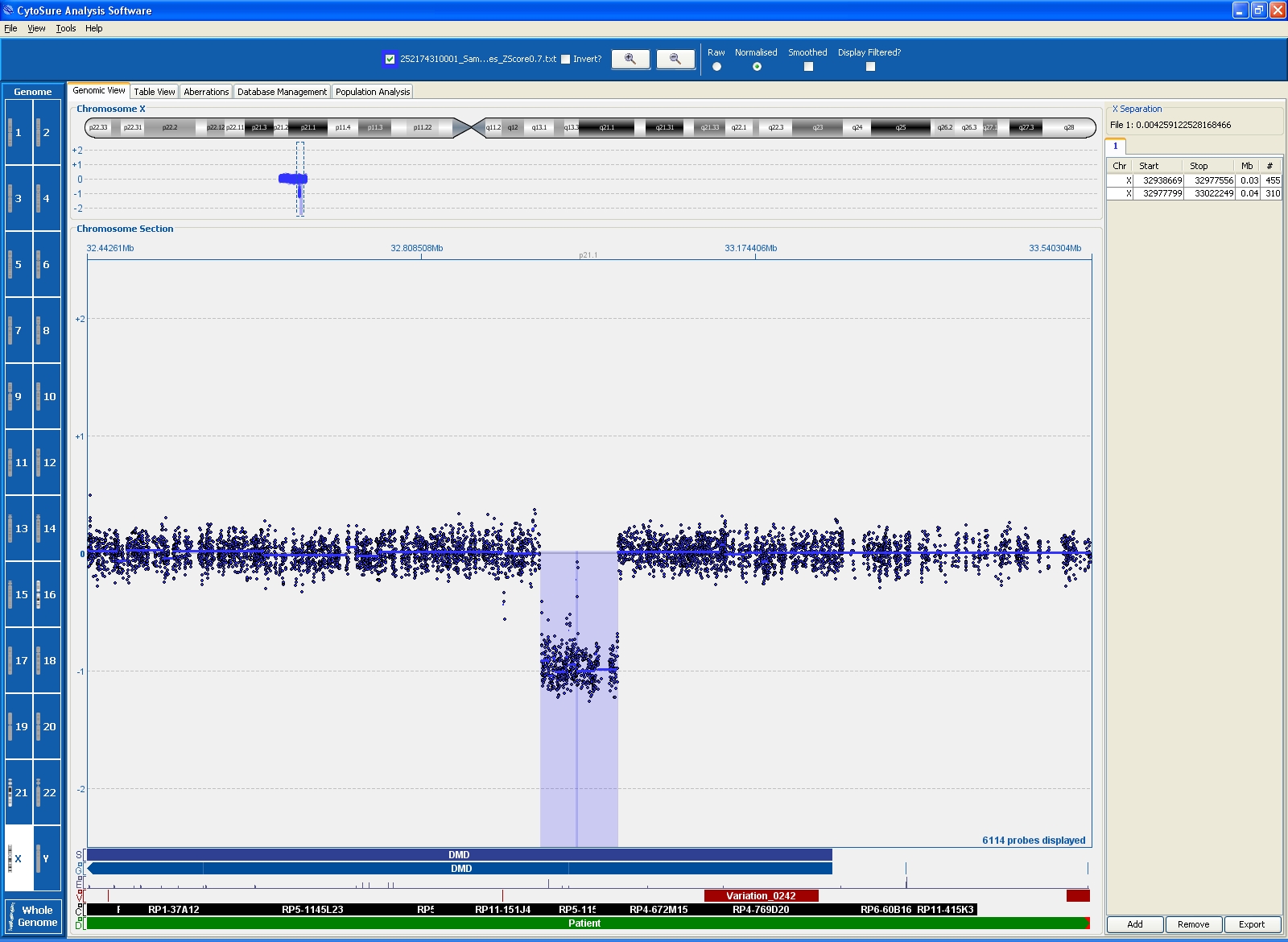Select chromosome 8 in Genome panel

click(x=47, y=330)
